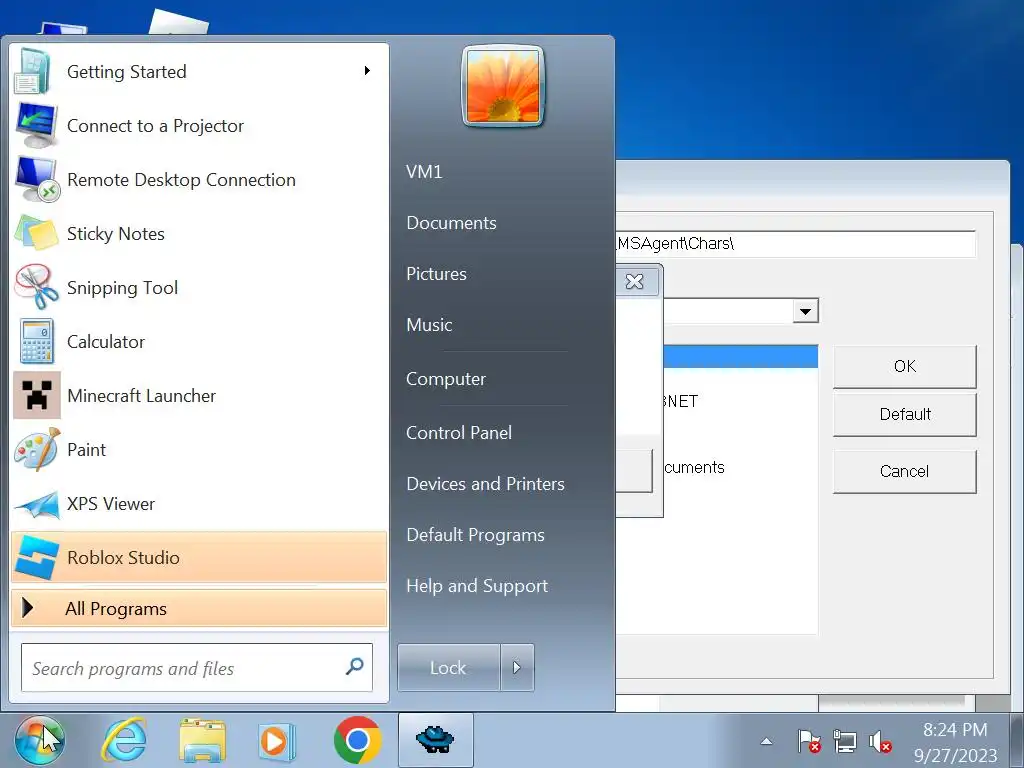The width and height of the screenshot is (1024, 768).
Task: Open Devices and Printers
Action: pyautogui.click(x=485, y=483)
